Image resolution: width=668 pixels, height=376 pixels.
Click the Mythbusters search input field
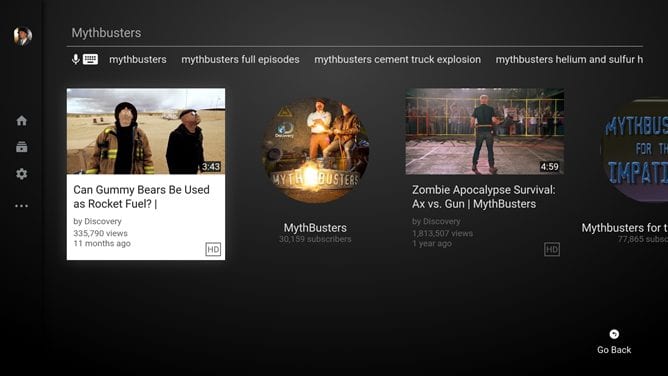355,33
